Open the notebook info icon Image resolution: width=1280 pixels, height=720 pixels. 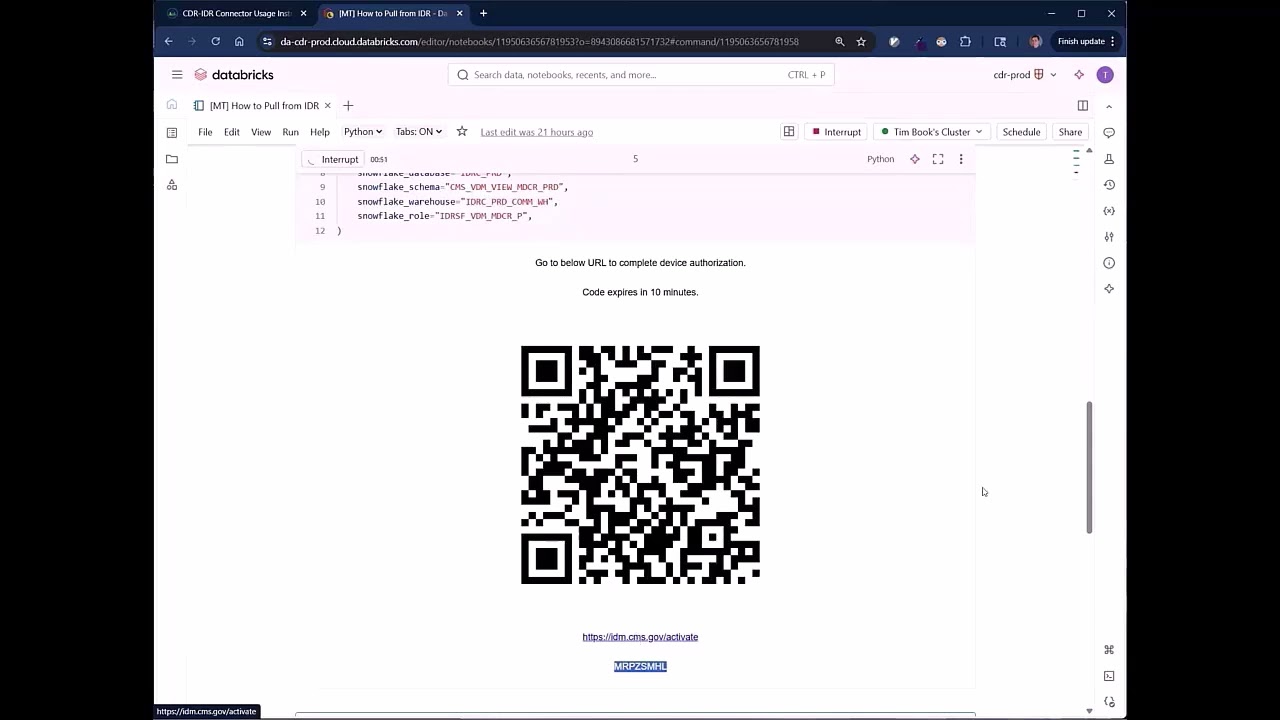coord(1109,263)
